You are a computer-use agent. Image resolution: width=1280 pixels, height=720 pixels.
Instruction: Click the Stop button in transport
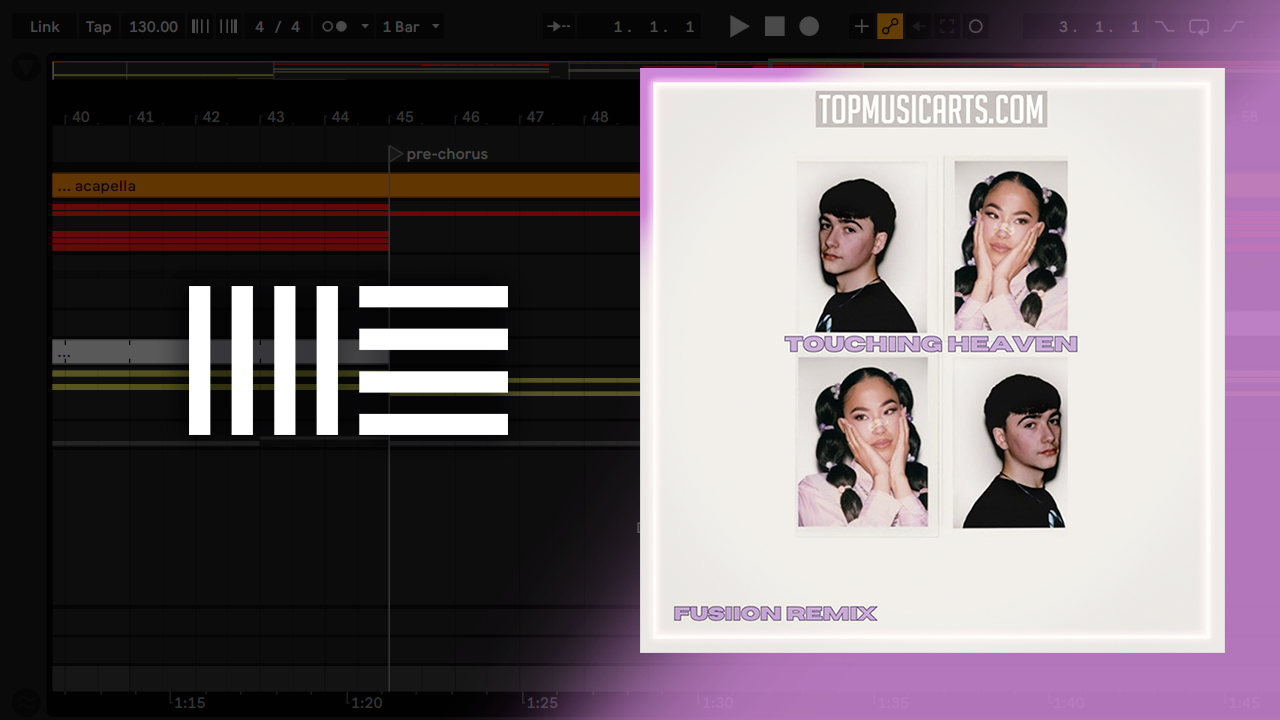tap(775, 27)
